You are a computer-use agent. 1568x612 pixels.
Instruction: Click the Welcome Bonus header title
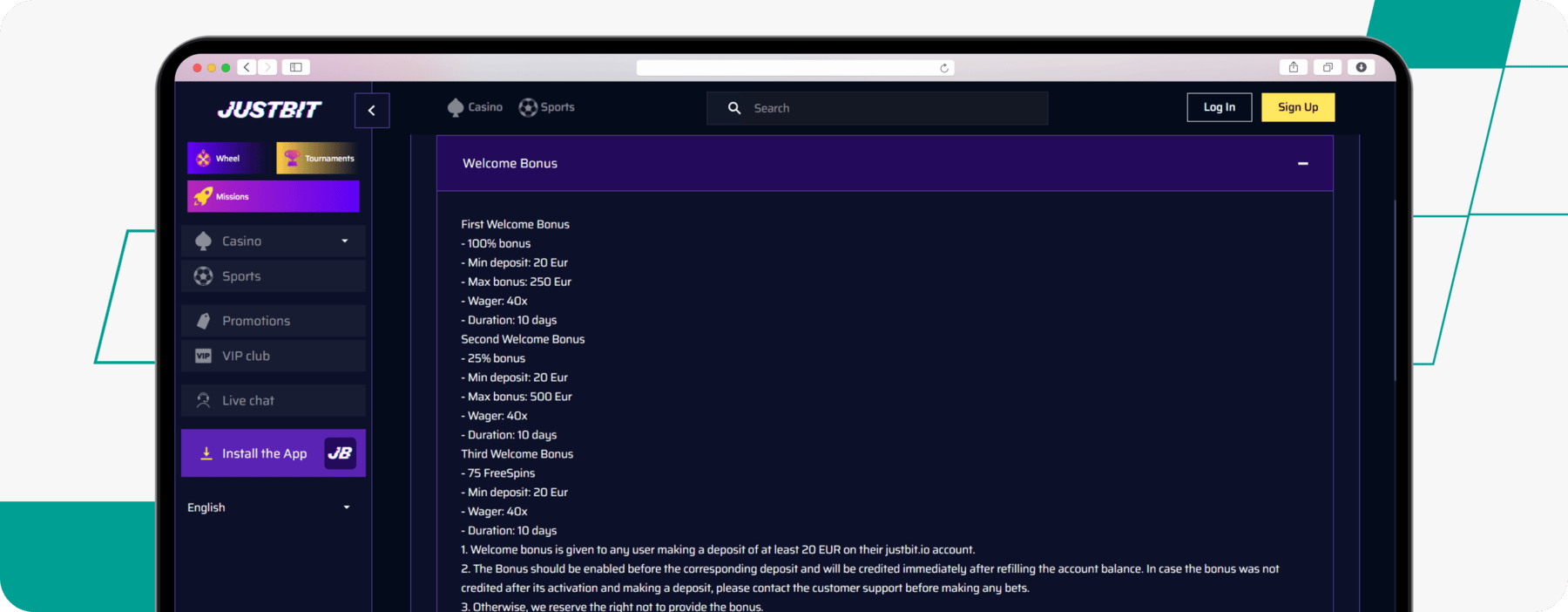510,163
